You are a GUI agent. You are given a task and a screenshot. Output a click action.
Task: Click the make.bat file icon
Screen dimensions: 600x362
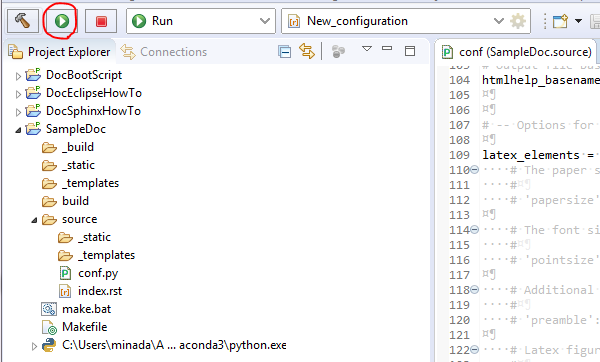(x=49, y=309)
